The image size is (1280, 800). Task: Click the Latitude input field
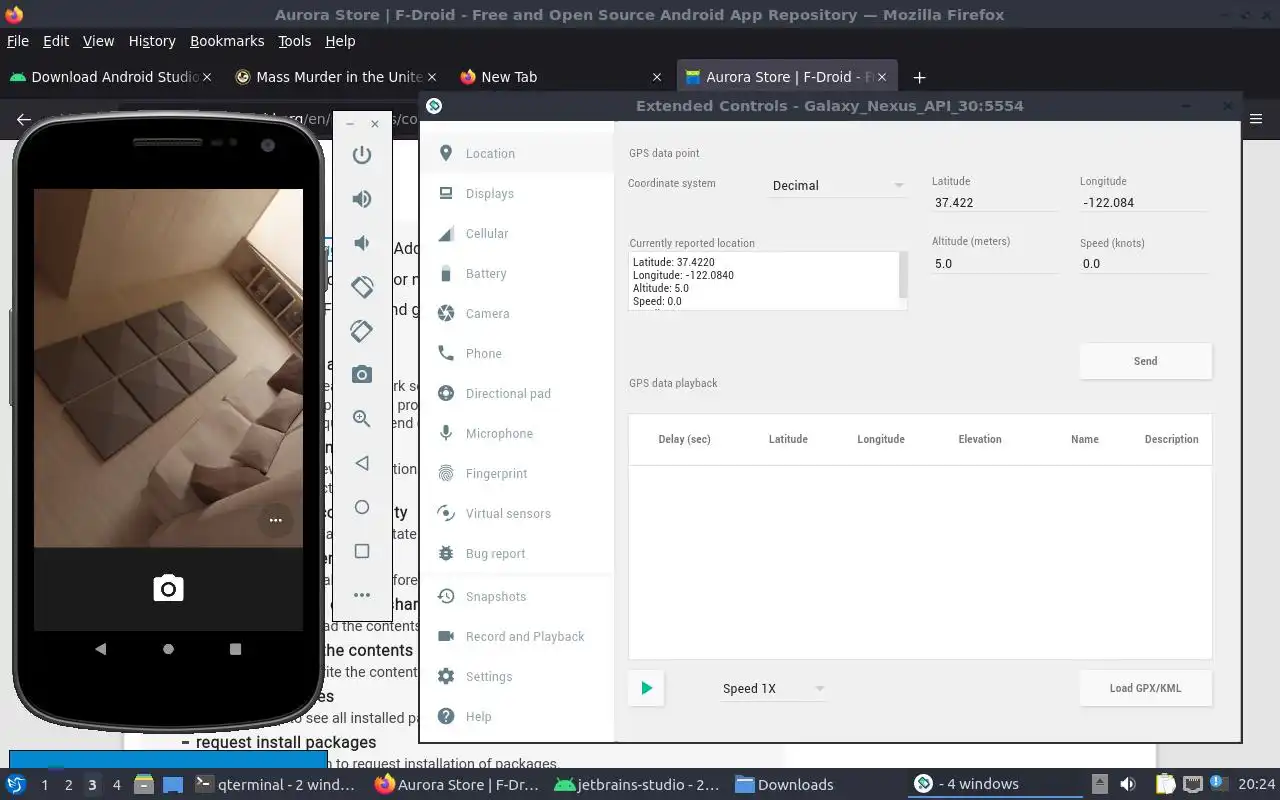(994, 202)
